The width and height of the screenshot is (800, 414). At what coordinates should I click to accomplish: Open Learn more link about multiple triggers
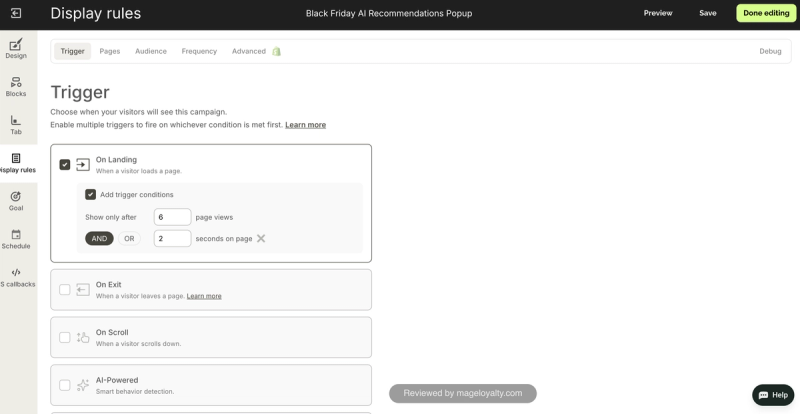click(x=306, y=125)
